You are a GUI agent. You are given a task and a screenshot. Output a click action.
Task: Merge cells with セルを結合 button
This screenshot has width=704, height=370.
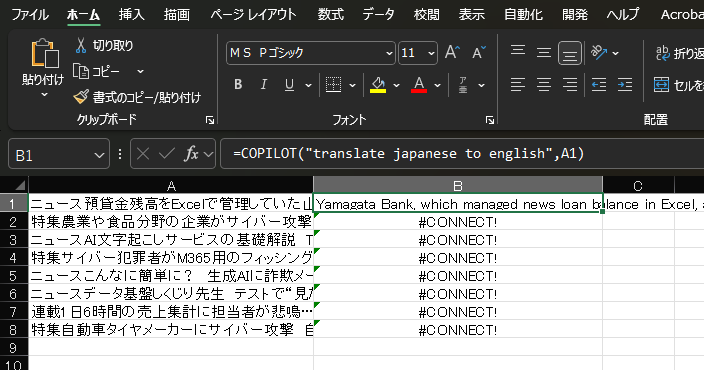(x=678, y=84)
